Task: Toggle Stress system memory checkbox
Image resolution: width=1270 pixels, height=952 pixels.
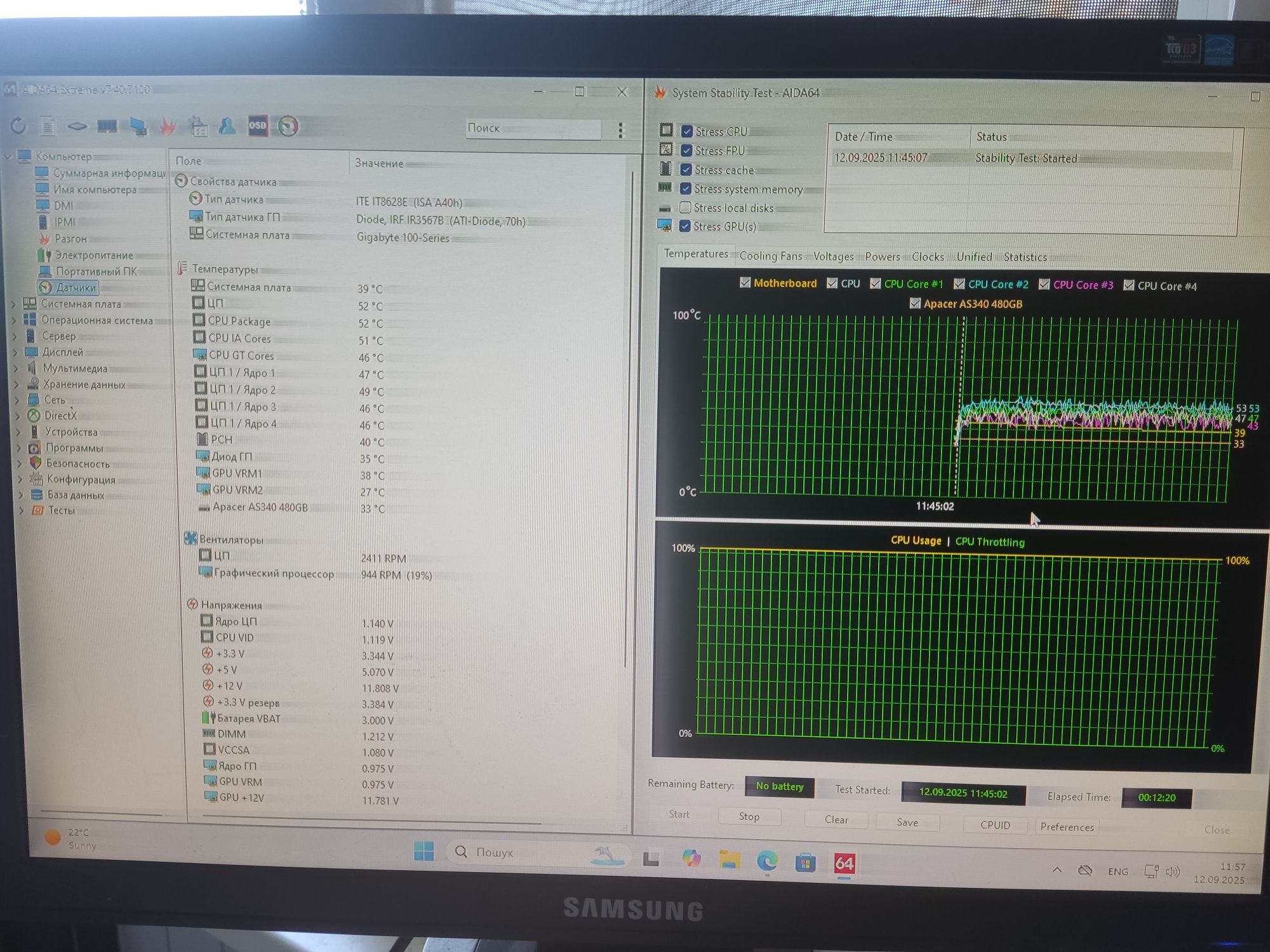Action: [685, 188]
